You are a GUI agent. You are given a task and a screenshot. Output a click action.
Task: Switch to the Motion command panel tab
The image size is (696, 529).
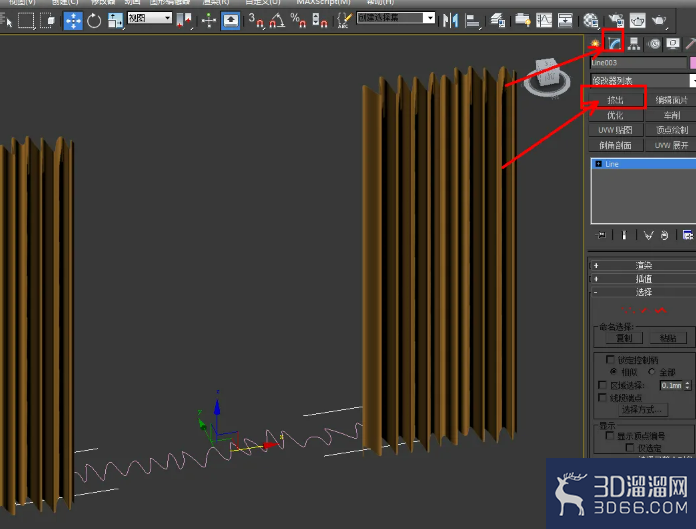coord(654,43)
